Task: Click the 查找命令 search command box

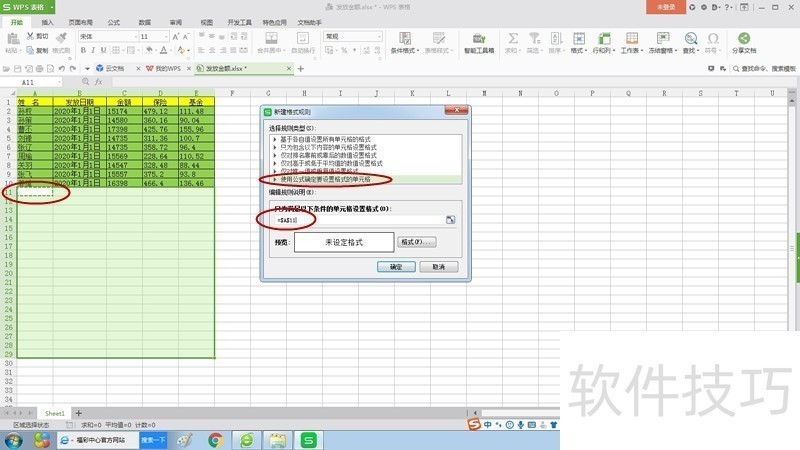Action: [764, 68]
